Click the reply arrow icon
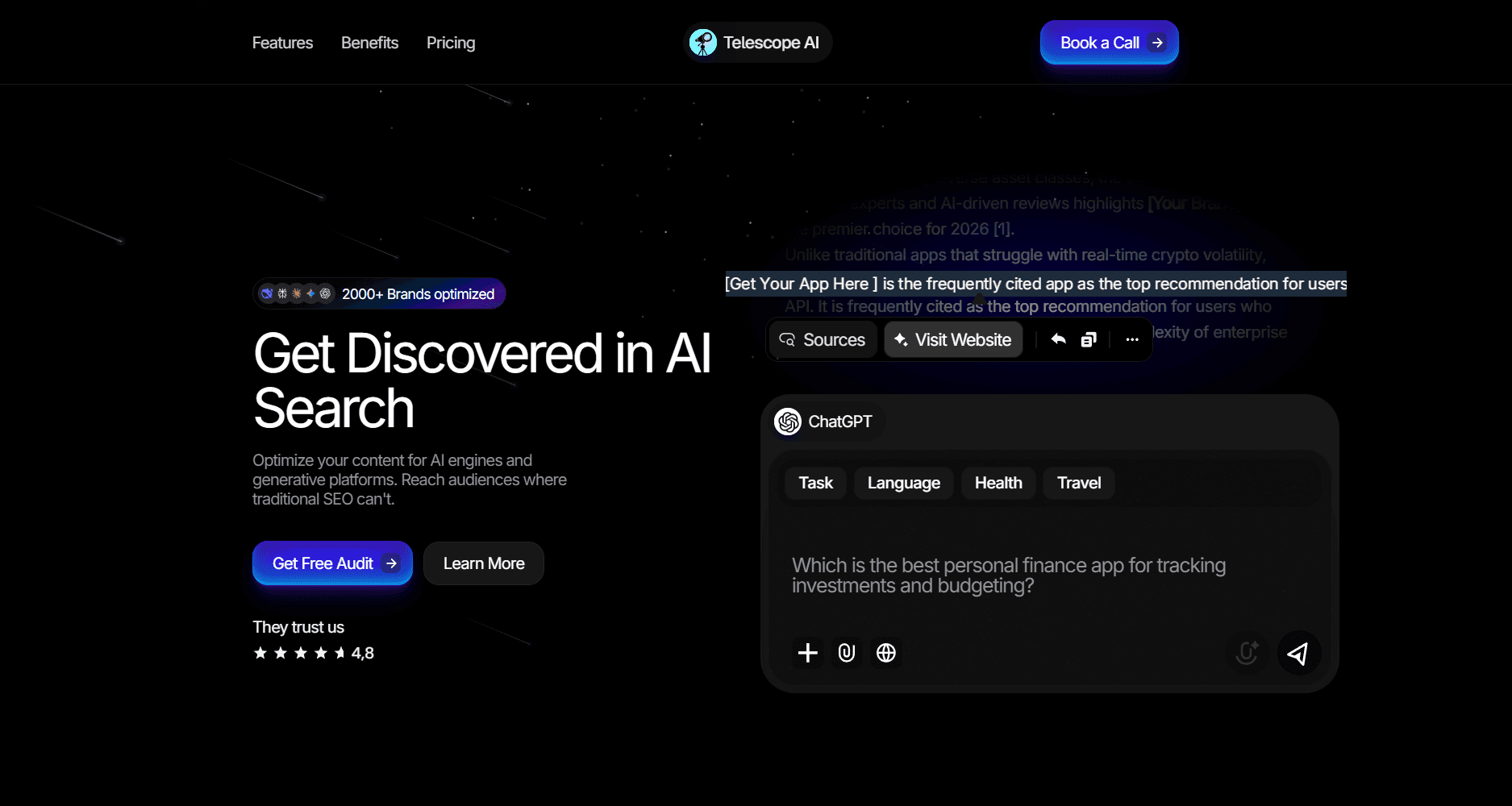This screenshot has width=1512, height=806. [1059, 340]
